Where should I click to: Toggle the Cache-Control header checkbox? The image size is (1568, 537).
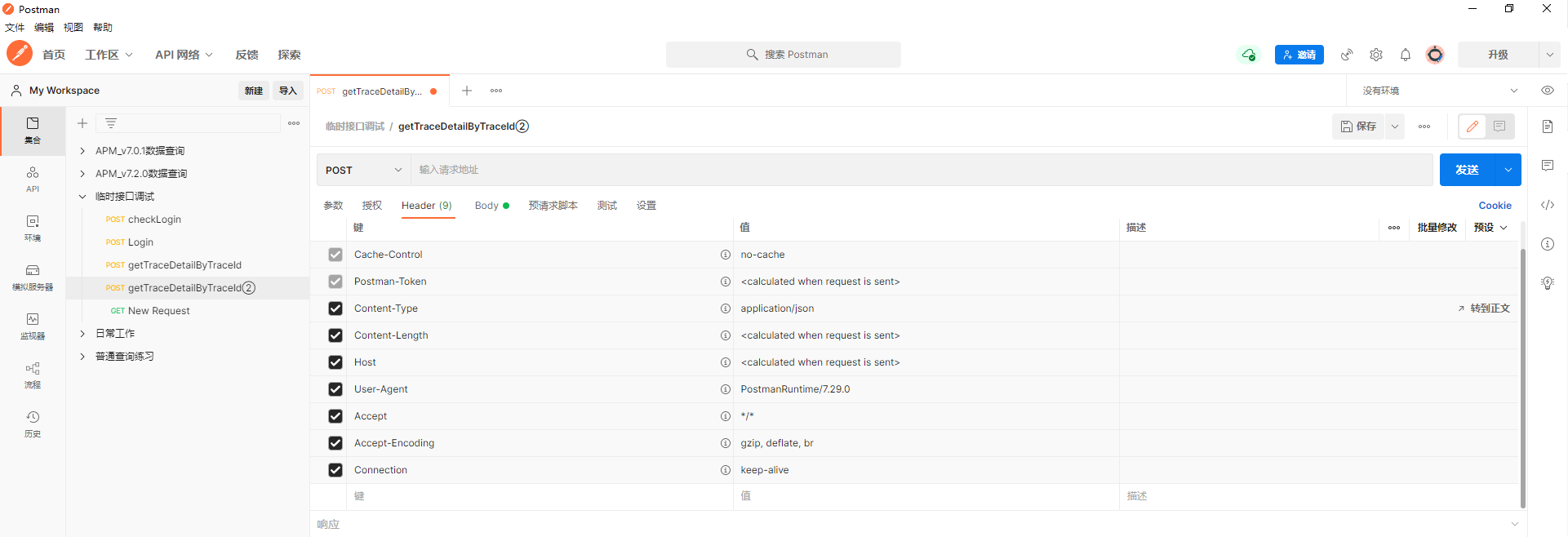(335, 255)
